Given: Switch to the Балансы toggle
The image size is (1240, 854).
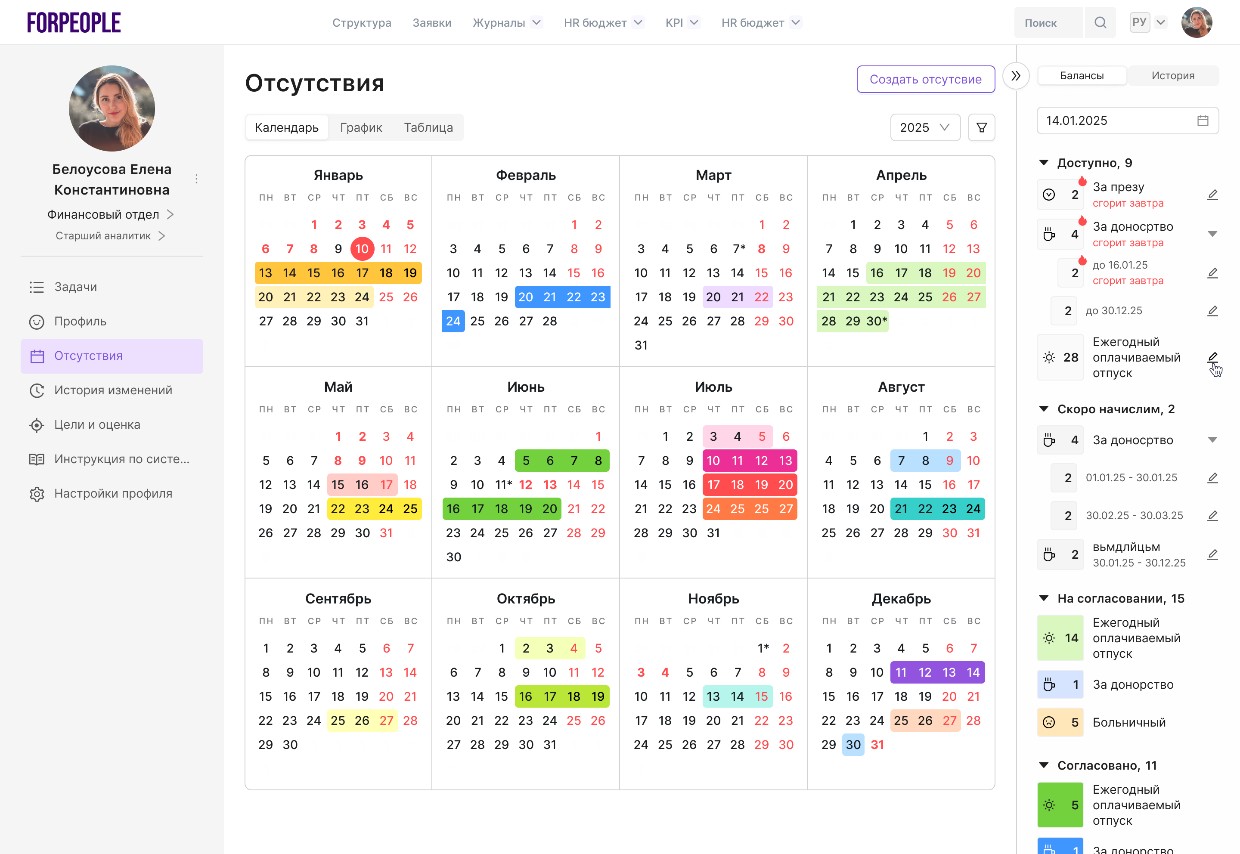Looking at the screenshot, I should (x=1082, y=76).
